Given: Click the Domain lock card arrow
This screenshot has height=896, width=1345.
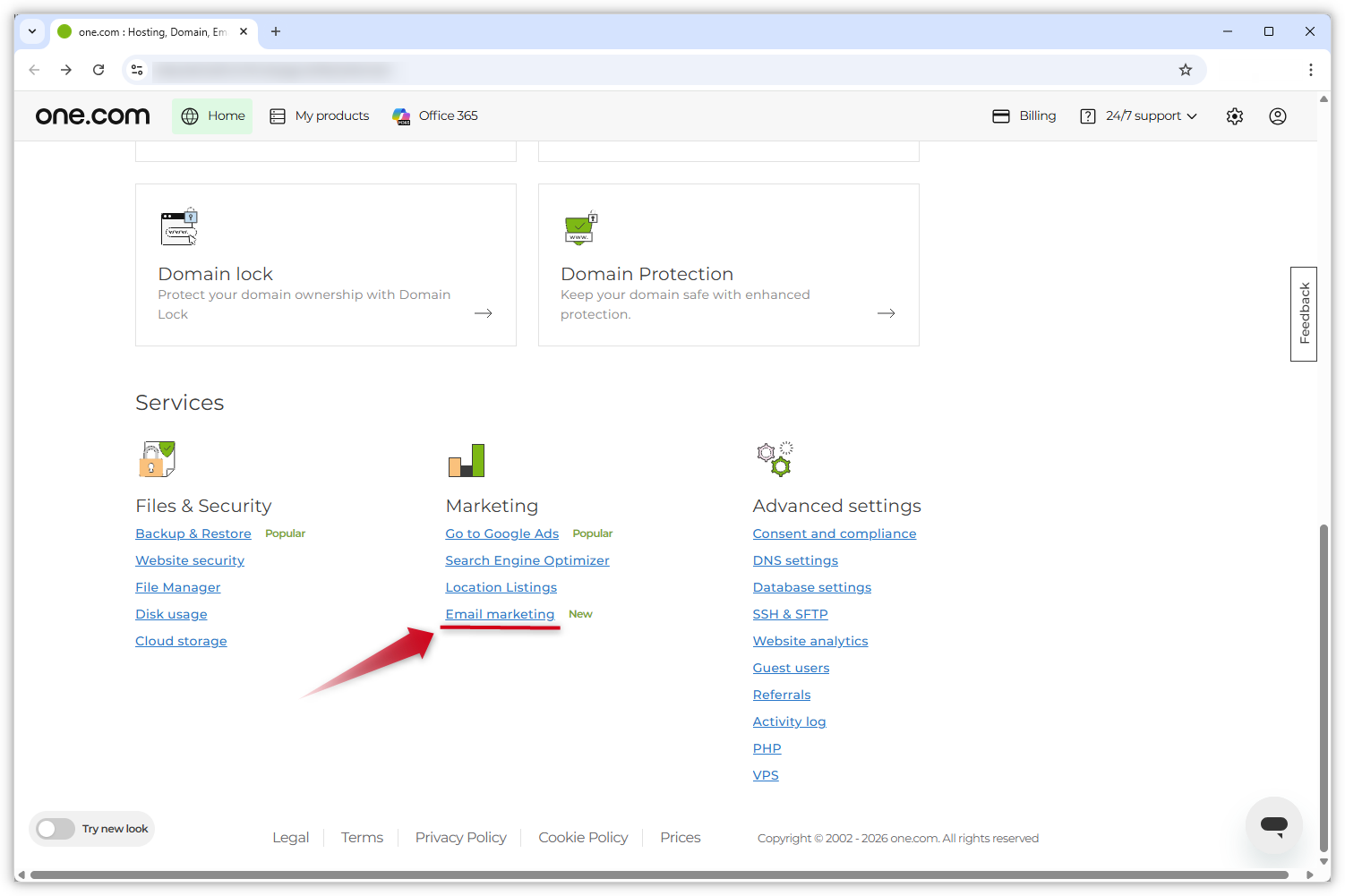Looking at the screenshot, I should tap(484, 313).
